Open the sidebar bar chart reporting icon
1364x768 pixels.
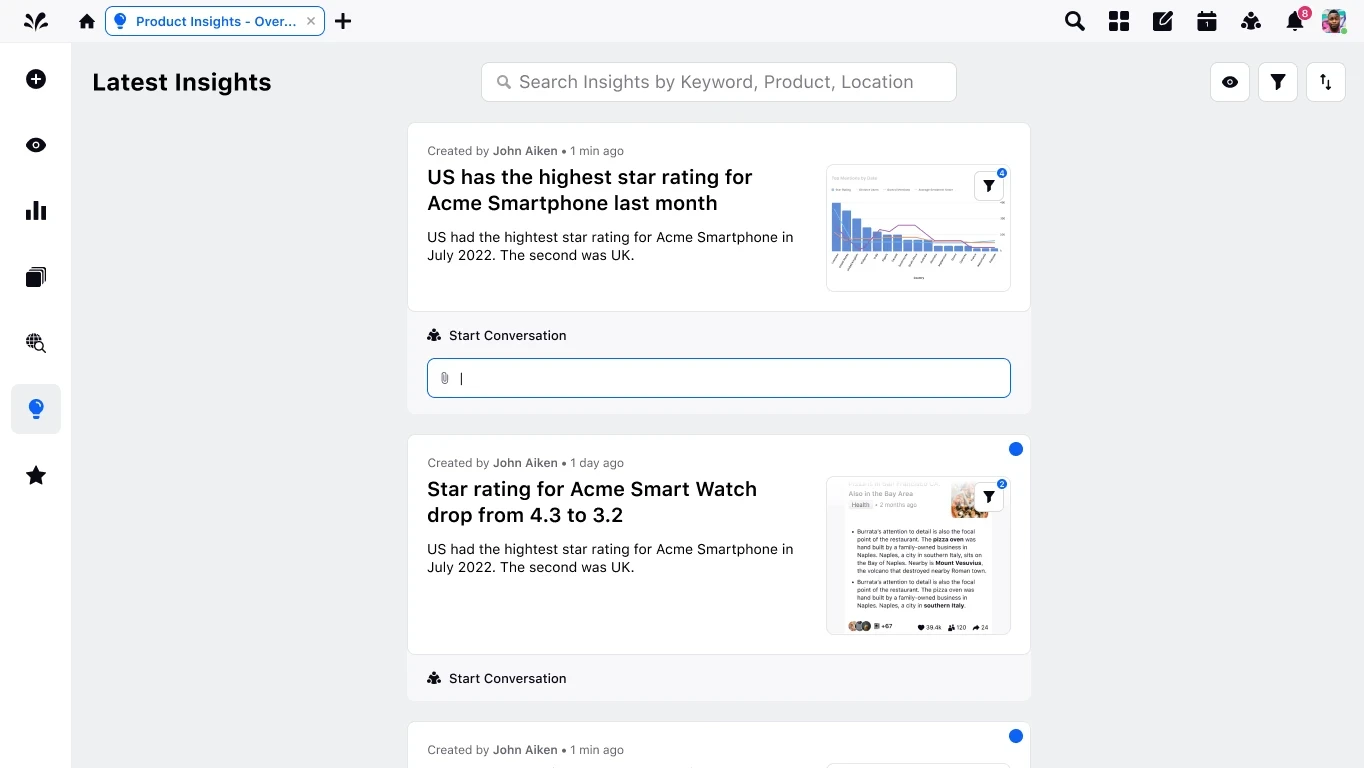(x=36, y=211)
